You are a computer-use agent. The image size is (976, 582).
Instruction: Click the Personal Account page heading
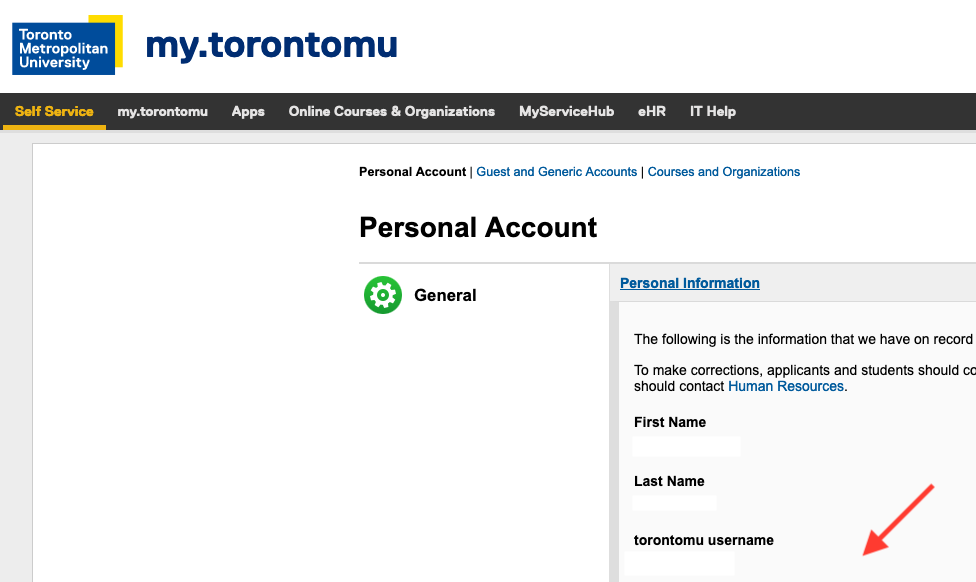click(478, 227)
